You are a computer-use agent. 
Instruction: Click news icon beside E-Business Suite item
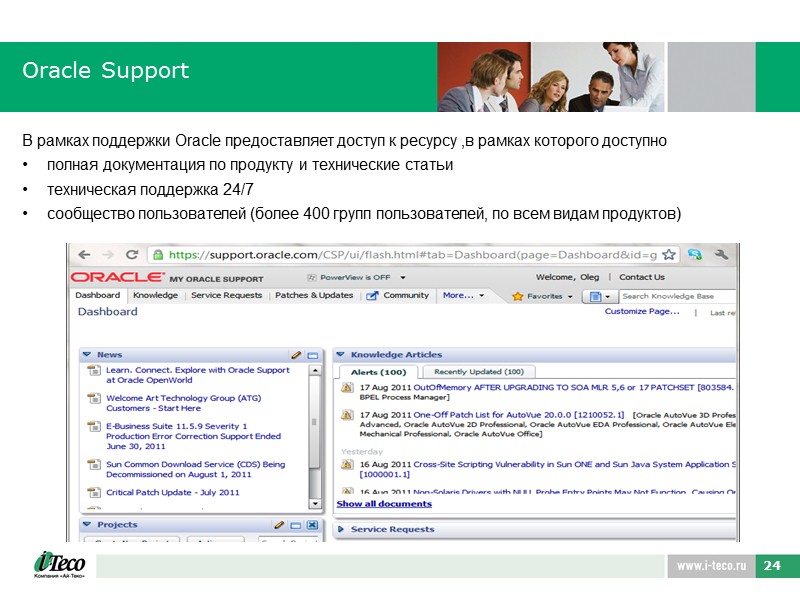[94, 426]
